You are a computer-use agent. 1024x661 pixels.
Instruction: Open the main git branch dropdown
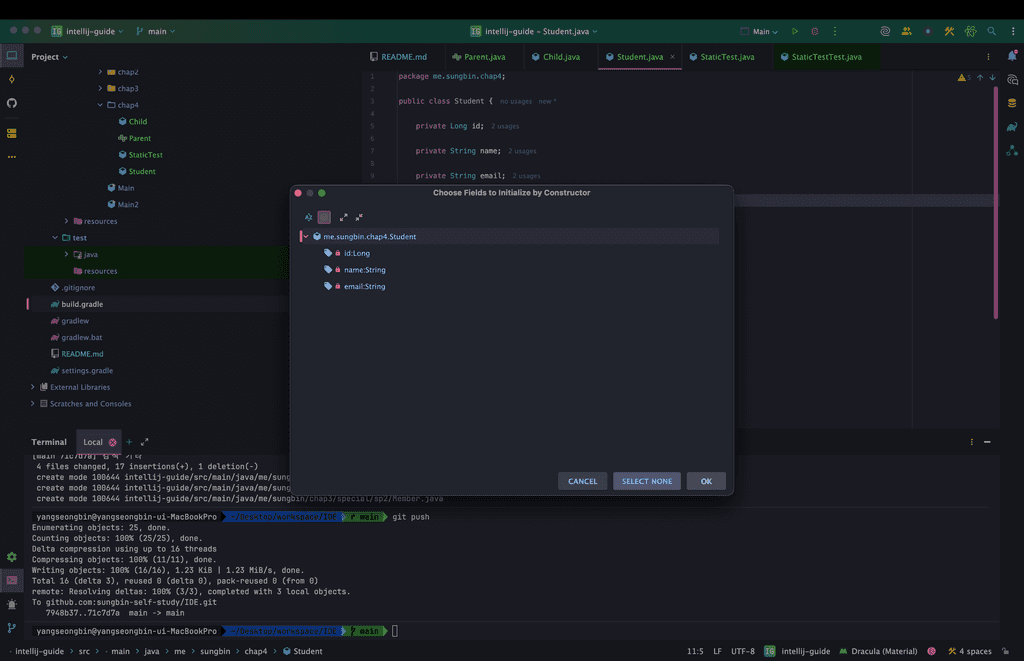(x=155, y=31)
